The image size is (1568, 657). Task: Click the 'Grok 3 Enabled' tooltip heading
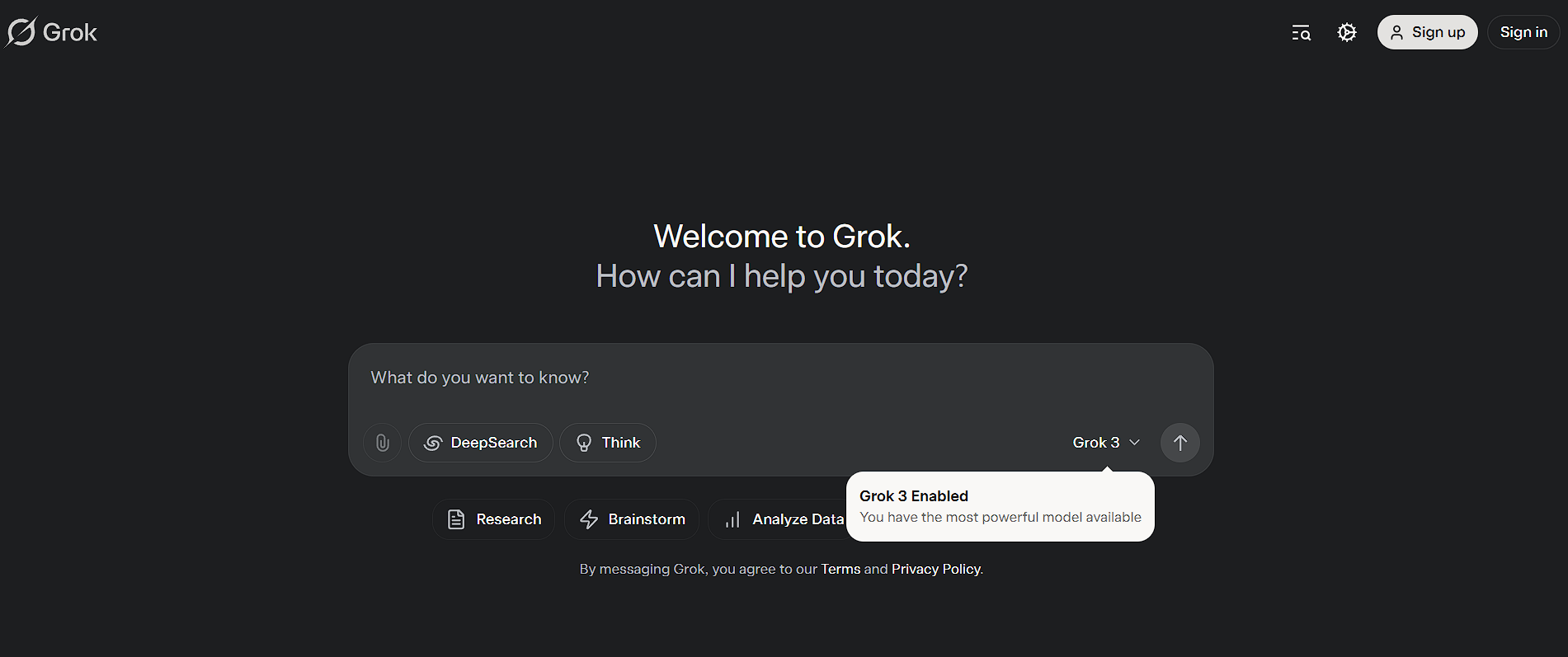pyautogui.click(x=914, y=495)
